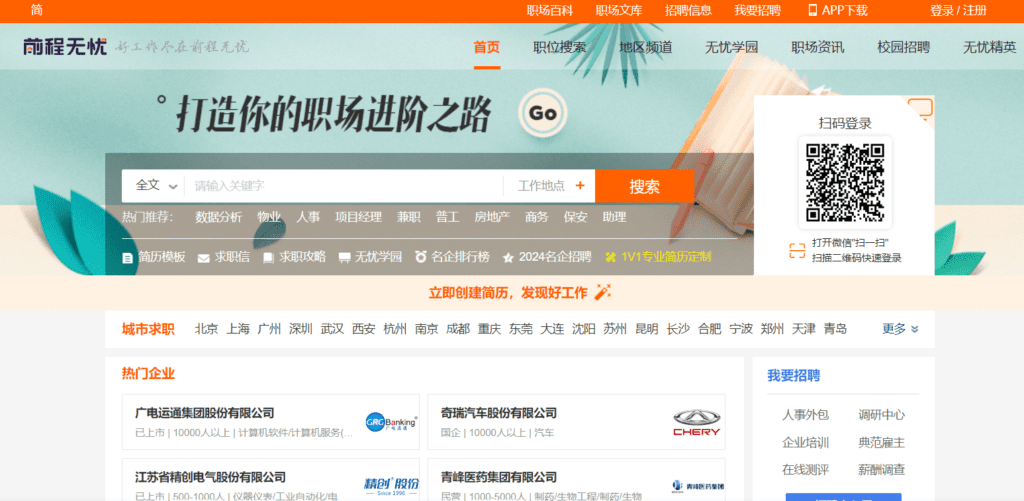Switch to 简 simplified language option

(37, 10)
